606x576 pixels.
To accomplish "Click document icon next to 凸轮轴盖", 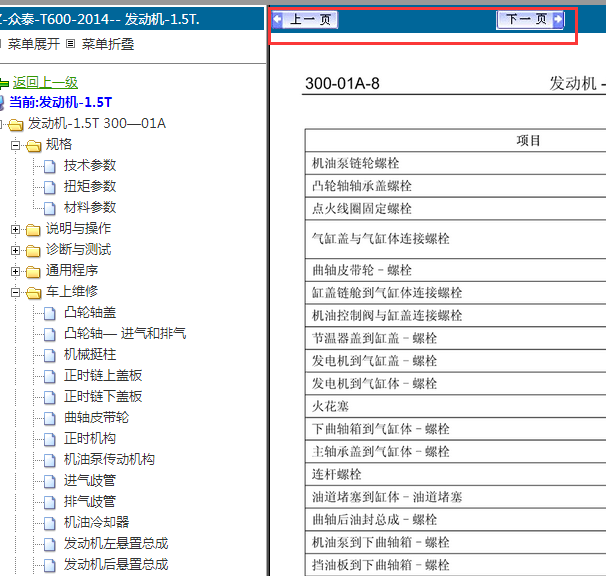I will (49, 313).
